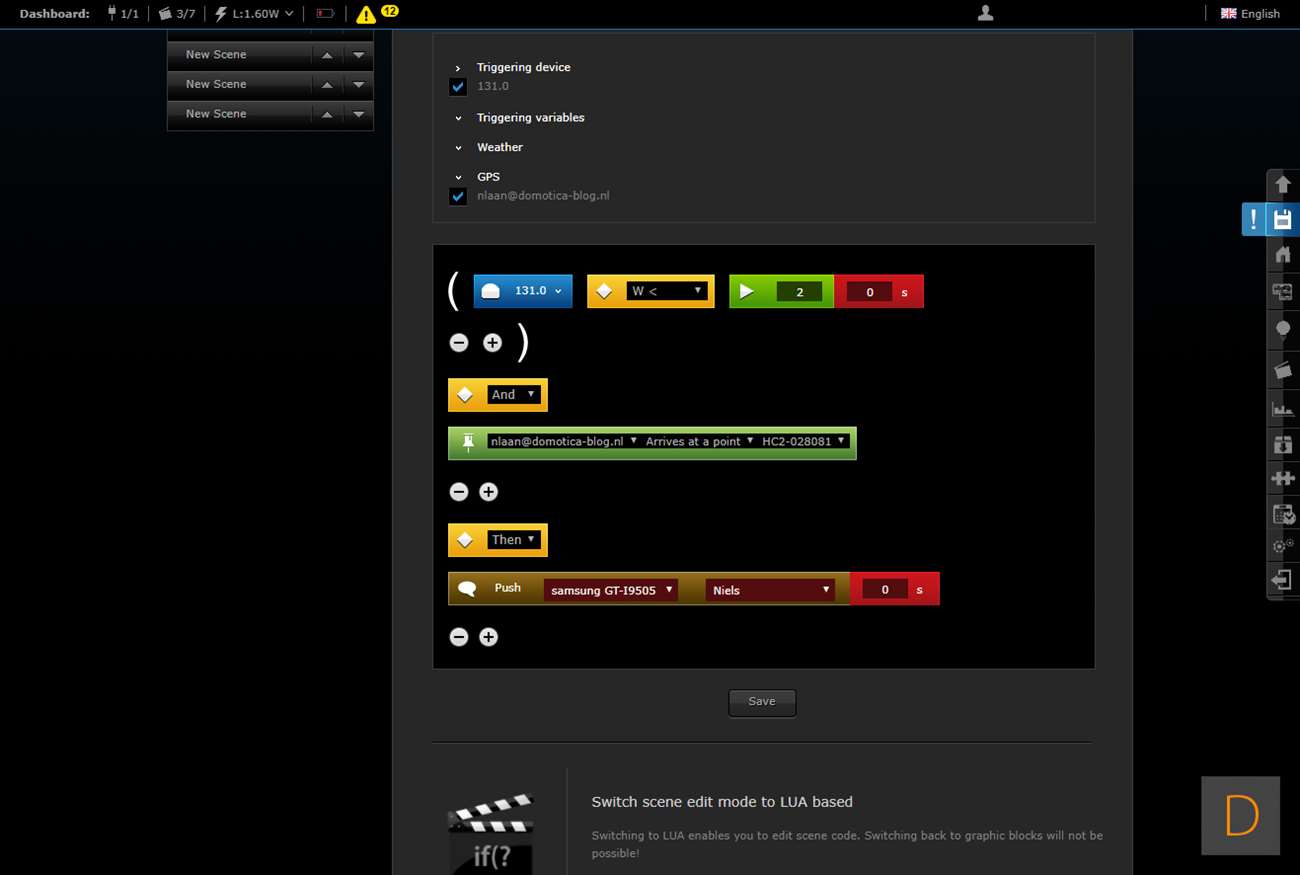
Task: Click the closing parenthesis of the condition
Action: pyautogui.click(x=522, y=343)
